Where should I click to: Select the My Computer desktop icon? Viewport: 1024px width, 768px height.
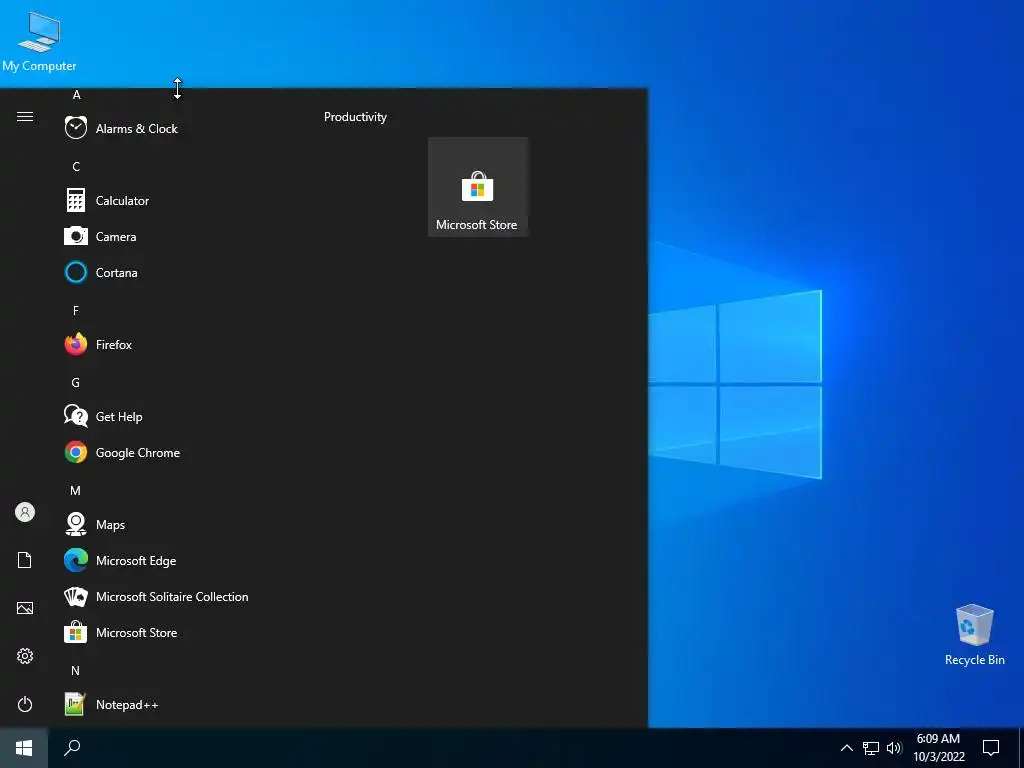[x=39, y=41]
